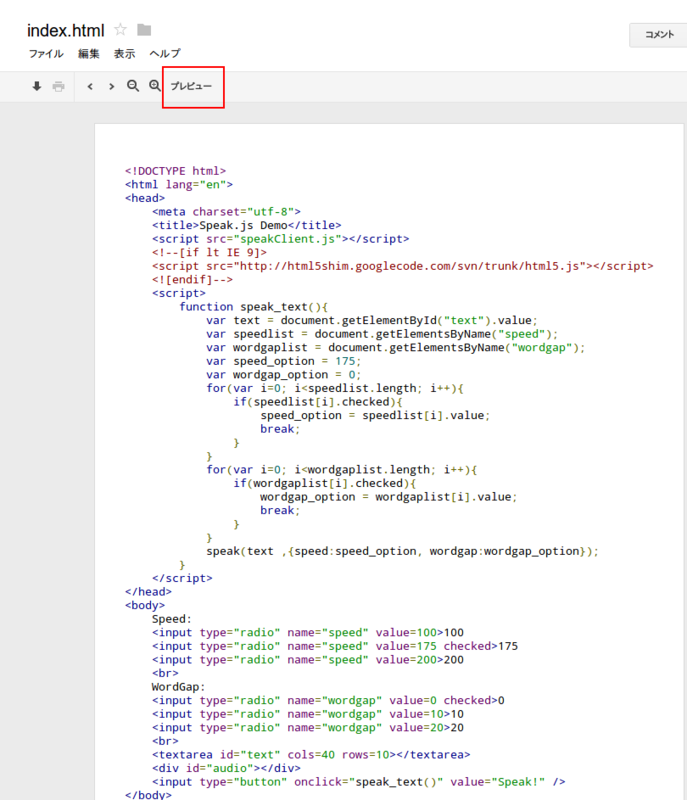
Task: Download the file with arrow icon
Action: pyautogui.click(x=37, y=86)
